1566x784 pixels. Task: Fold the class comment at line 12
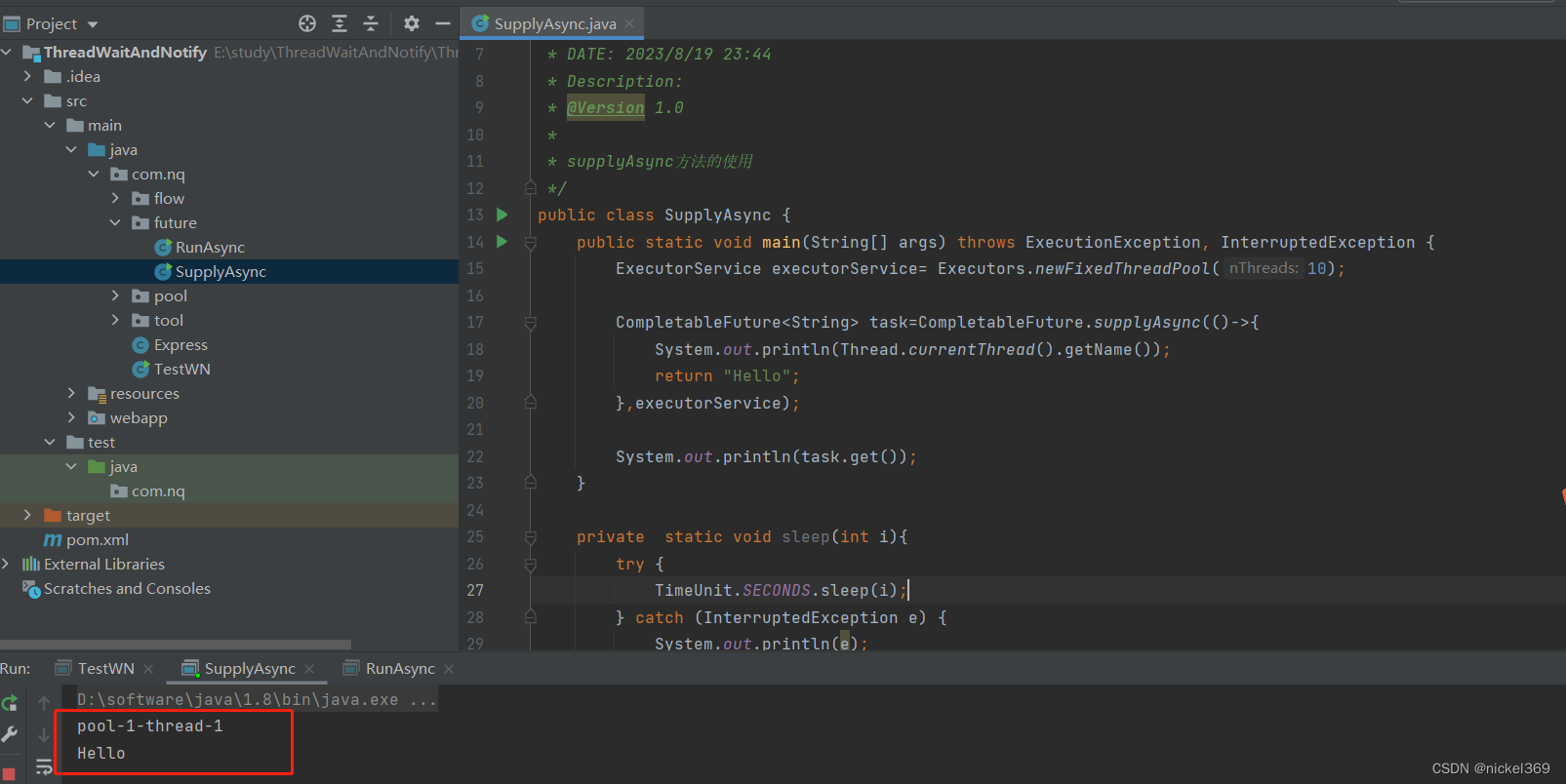coord(531,187)
